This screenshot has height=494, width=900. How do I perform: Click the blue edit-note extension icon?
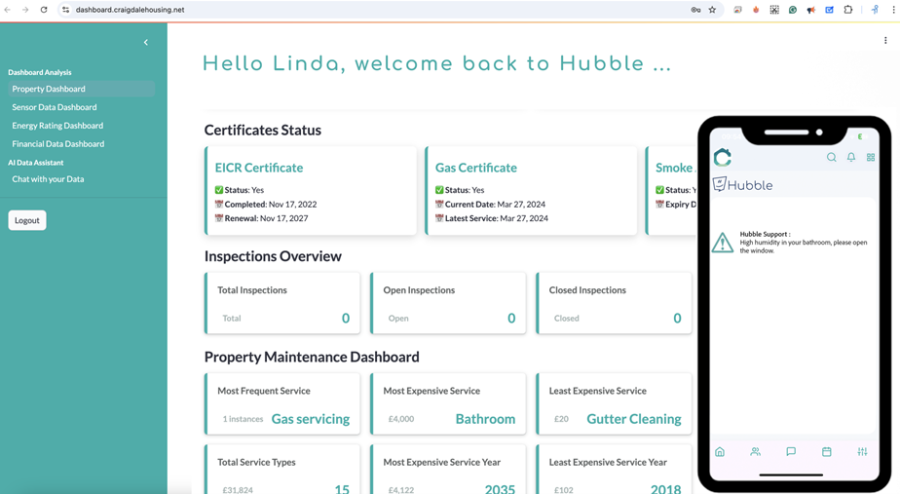[829, 10]
